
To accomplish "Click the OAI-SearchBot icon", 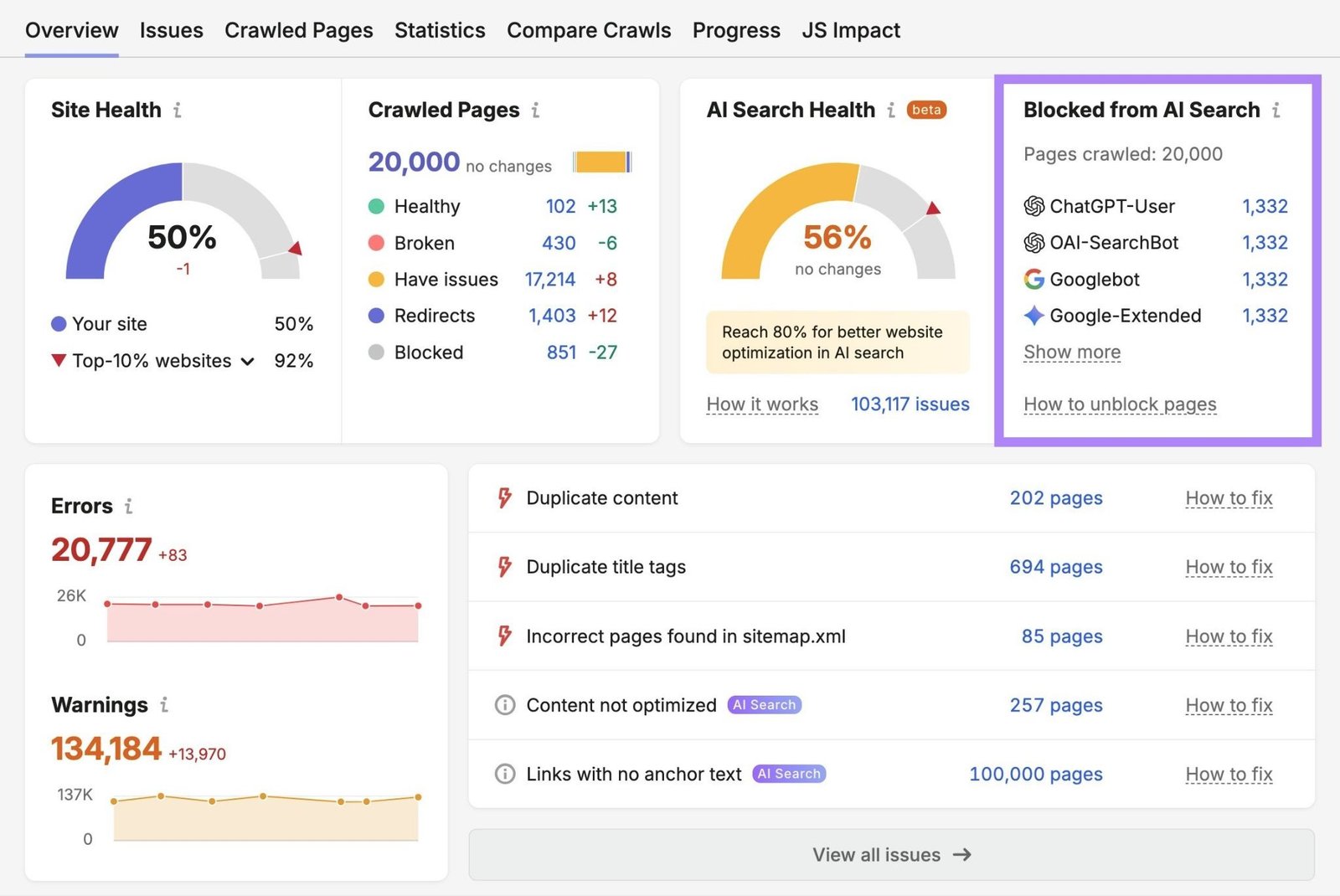I will [x=1034, y=243].
